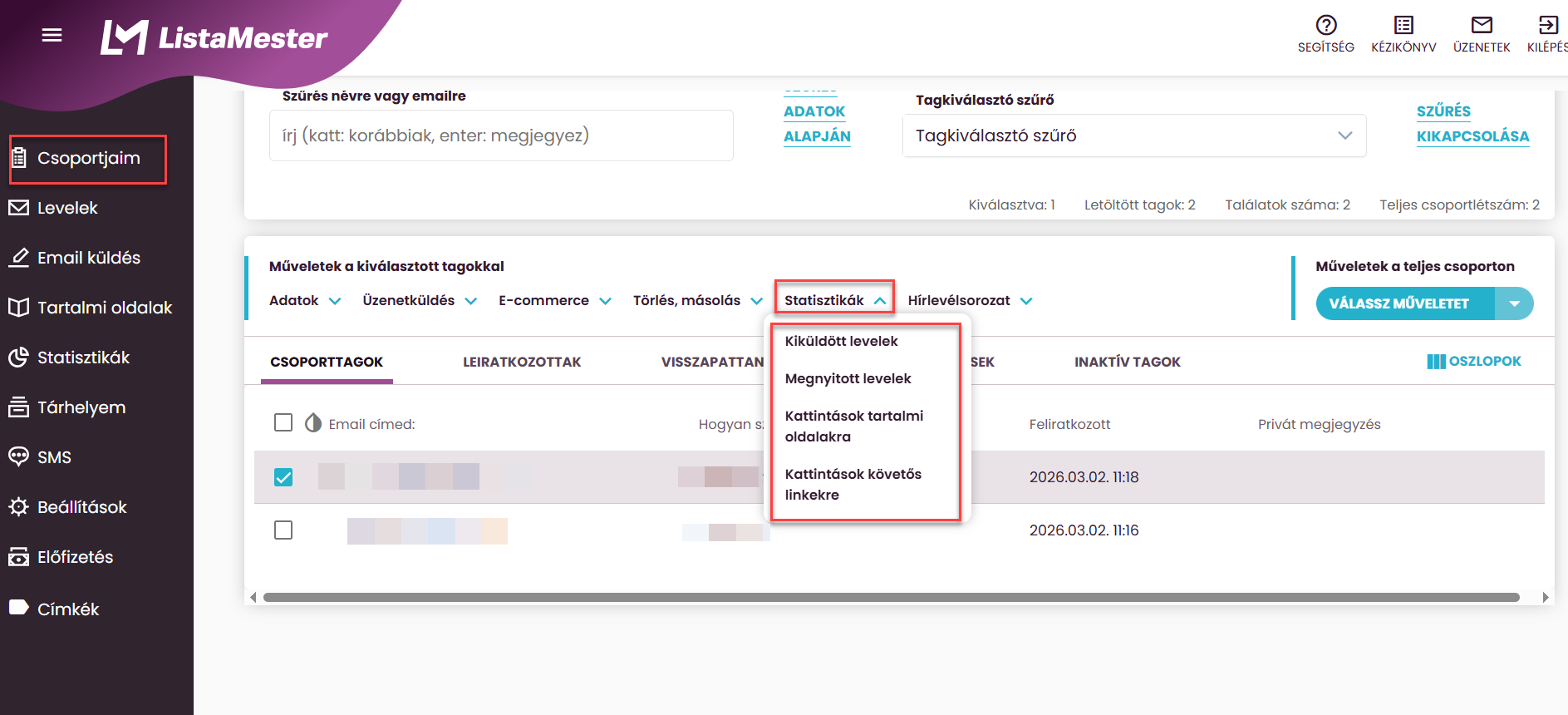
Task: Click the Statisztikák pie chart sidebar icon
Action: pos(18,357)
